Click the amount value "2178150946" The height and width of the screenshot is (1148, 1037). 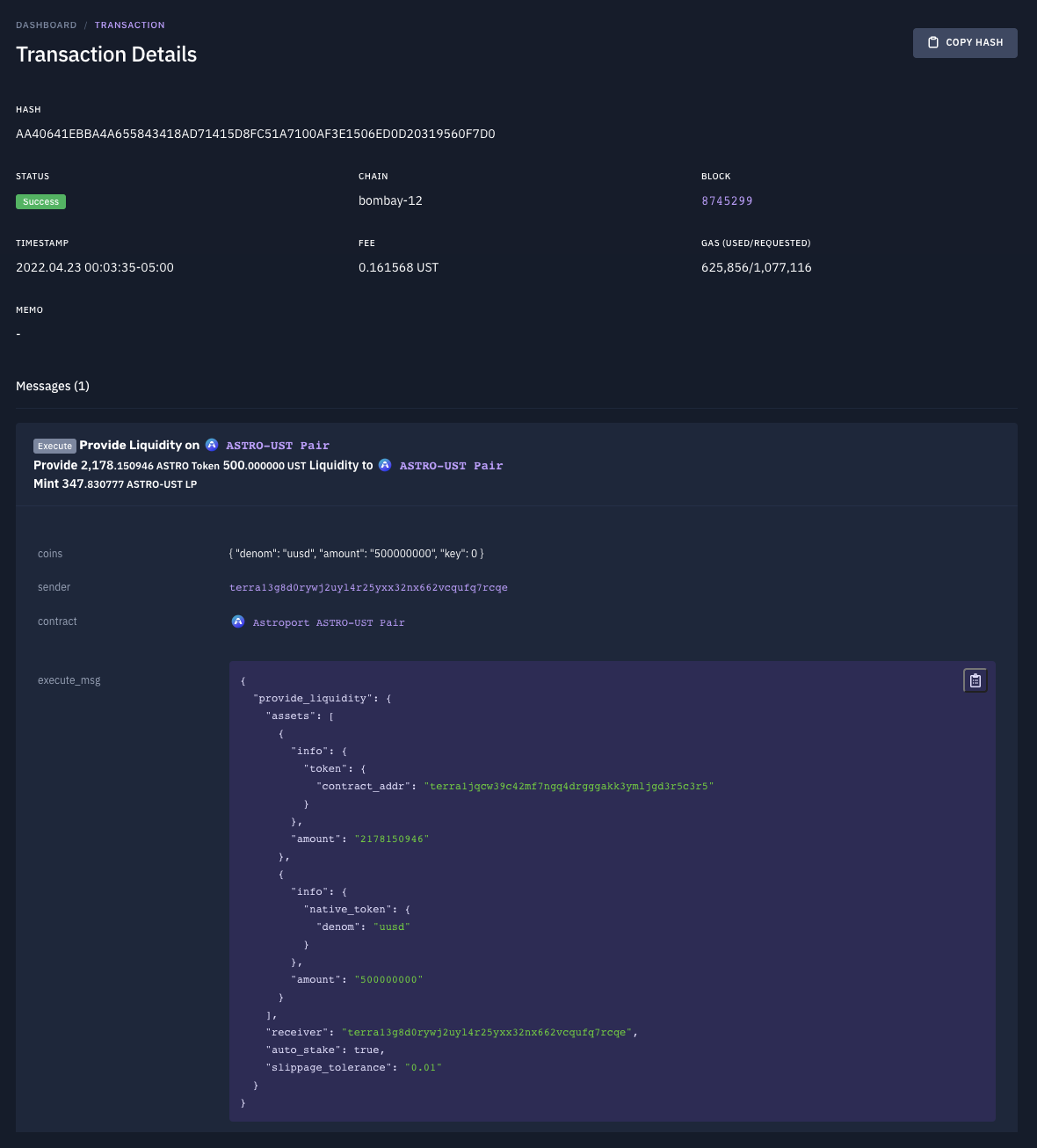click(392, 839)
